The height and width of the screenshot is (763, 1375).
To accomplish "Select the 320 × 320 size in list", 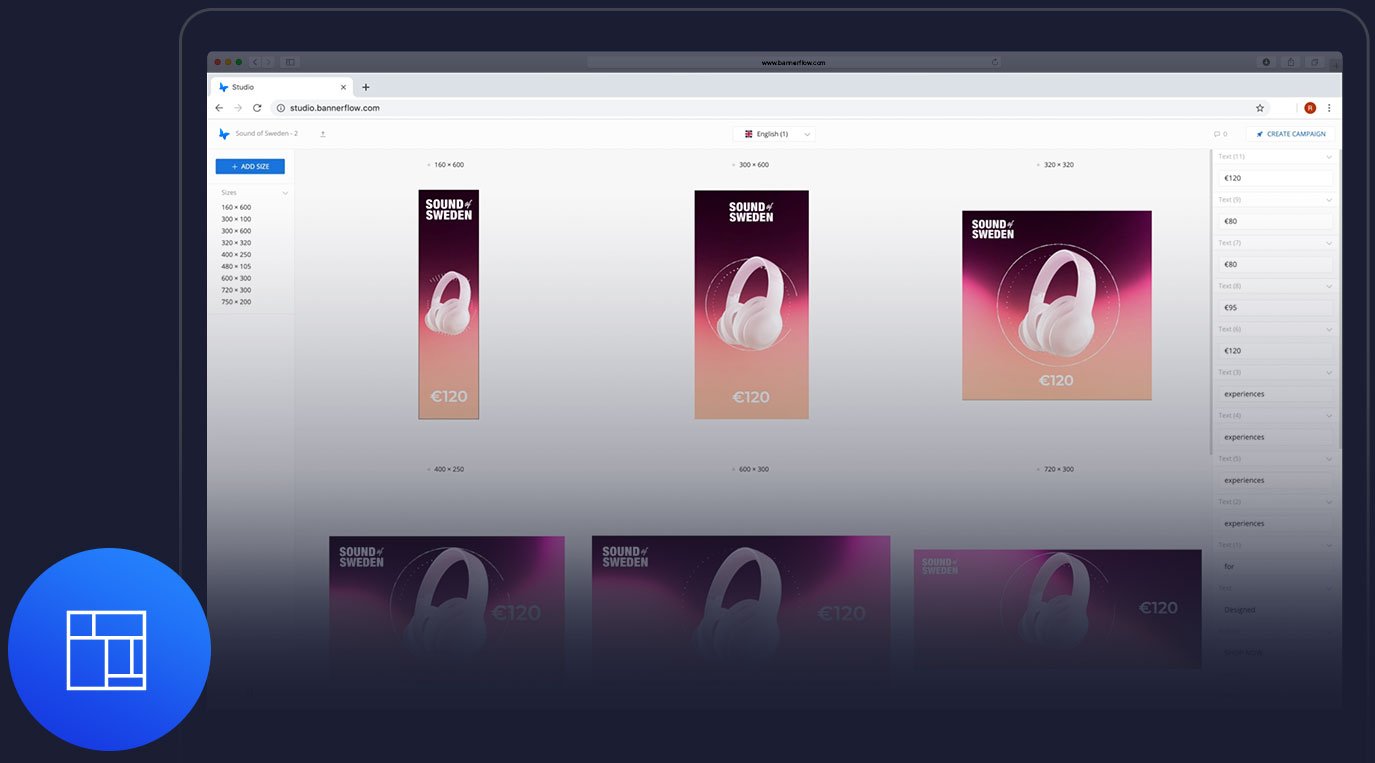I will [236, 243].
